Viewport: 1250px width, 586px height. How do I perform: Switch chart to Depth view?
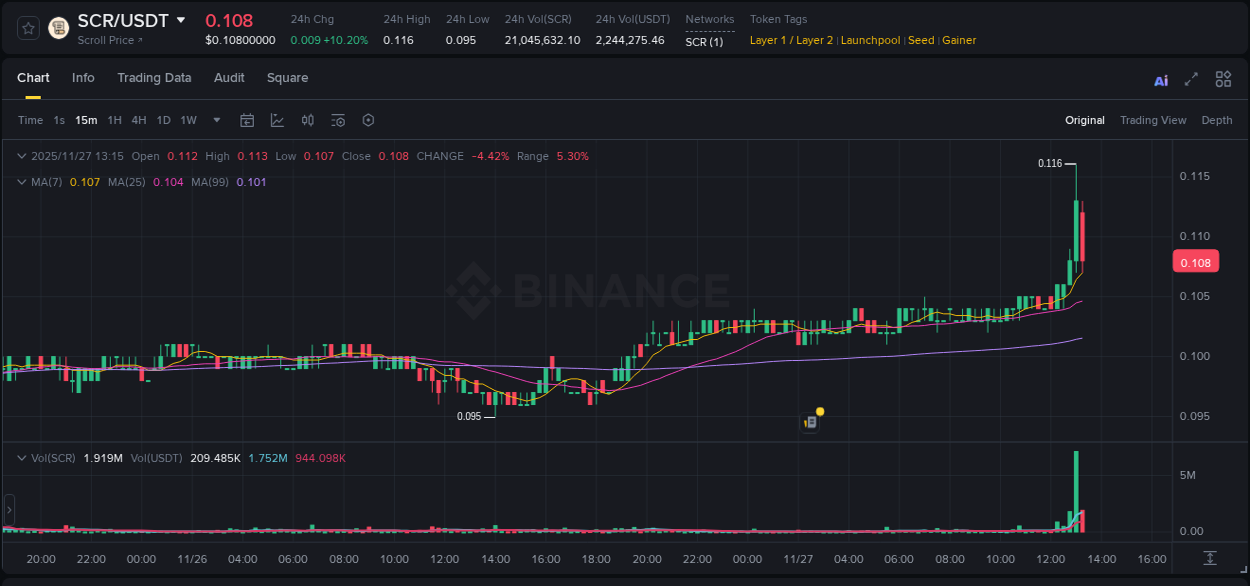tap(1217, 120)
